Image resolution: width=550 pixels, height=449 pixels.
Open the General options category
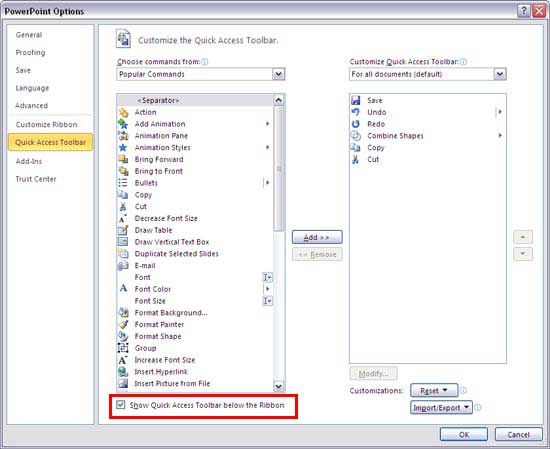29,35
